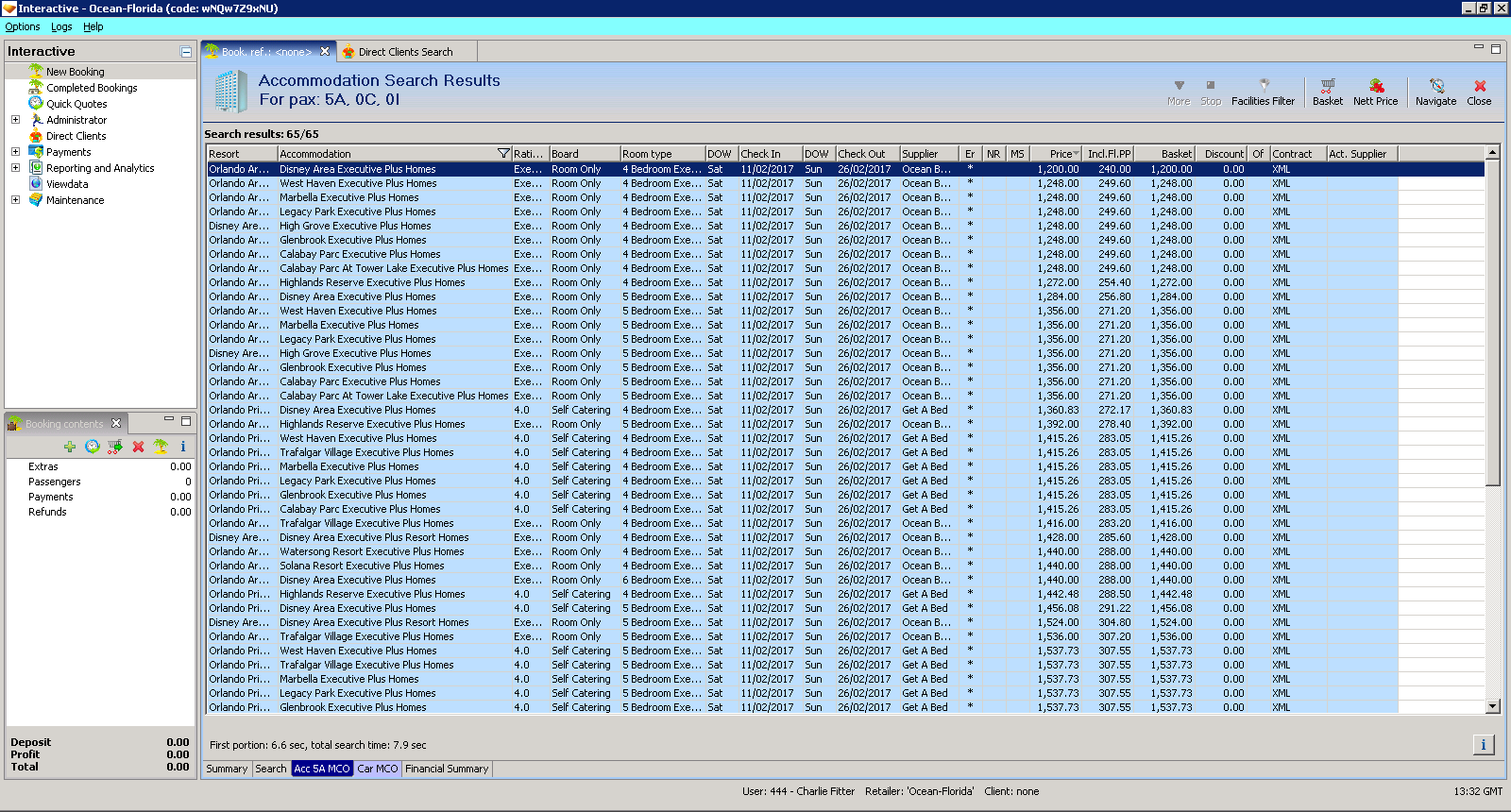Click the Payments money icon
This screenshot has width=1511, height=812.
coord(36,151)
